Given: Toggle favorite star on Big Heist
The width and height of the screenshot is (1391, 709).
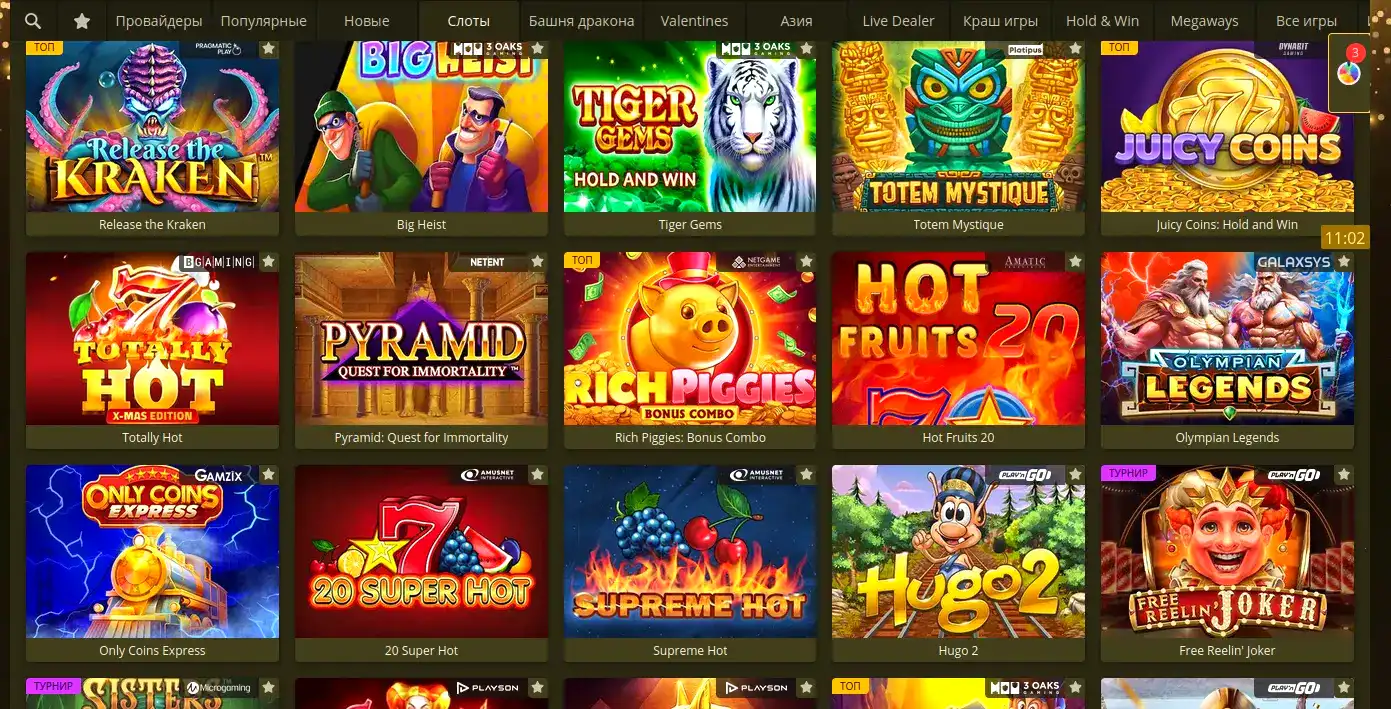Looking at the screenshot, I should pos(538,48).
